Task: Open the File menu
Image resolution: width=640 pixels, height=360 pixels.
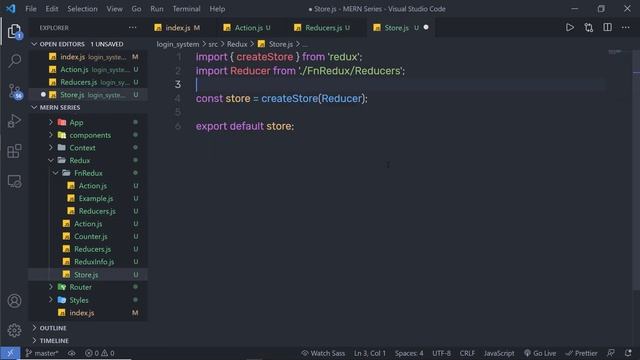Action: coord(31,9)
